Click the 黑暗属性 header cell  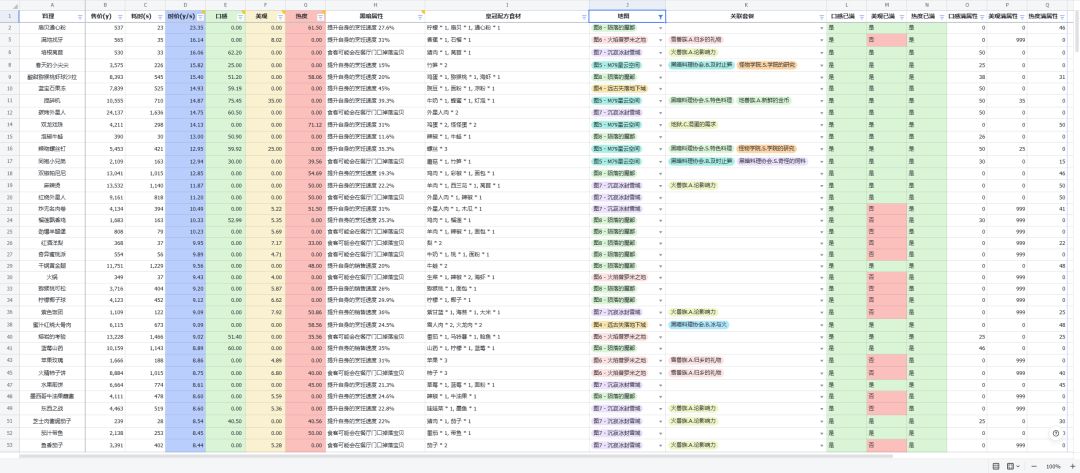(x=375, y=16)
